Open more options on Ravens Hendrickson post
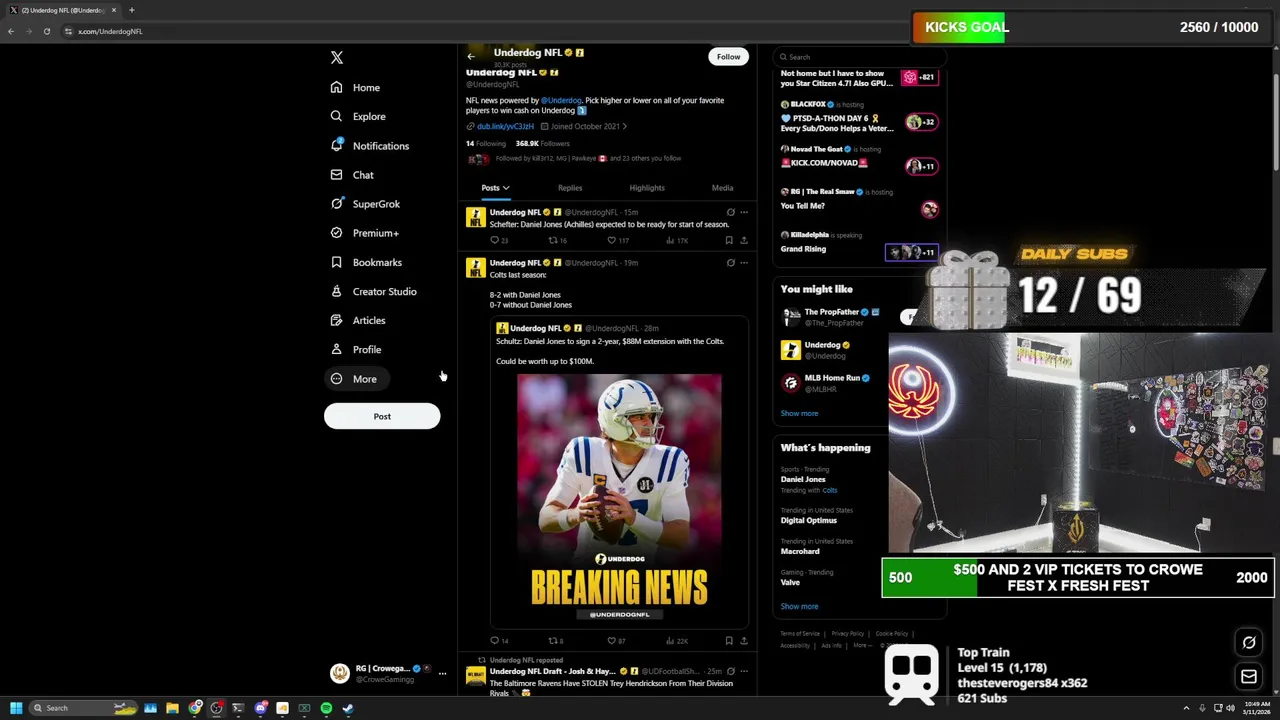The width and height of the screenshot is (1280, 720). 743,671
